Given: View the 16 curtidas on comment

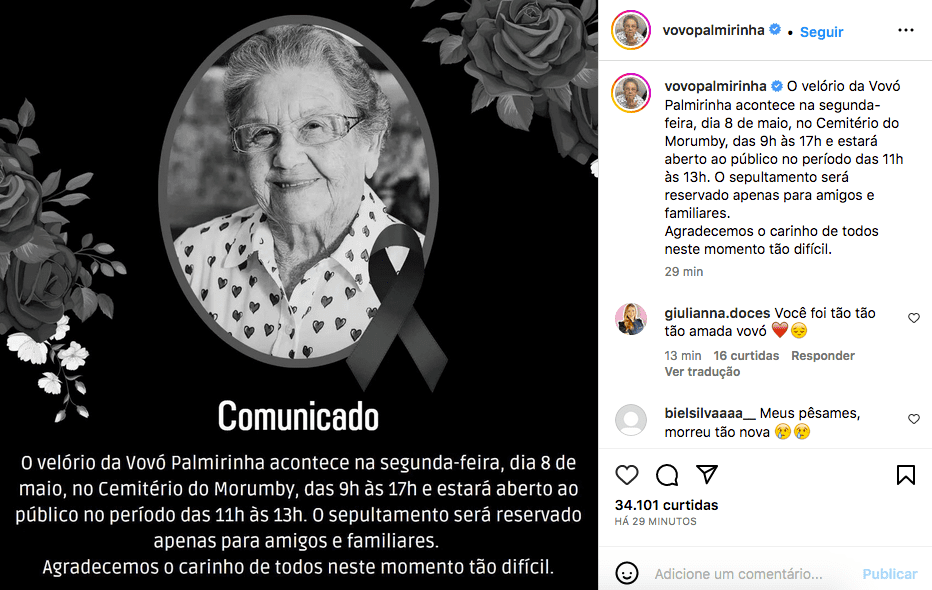Looking at the screenshot, I should tap(745, 355).
